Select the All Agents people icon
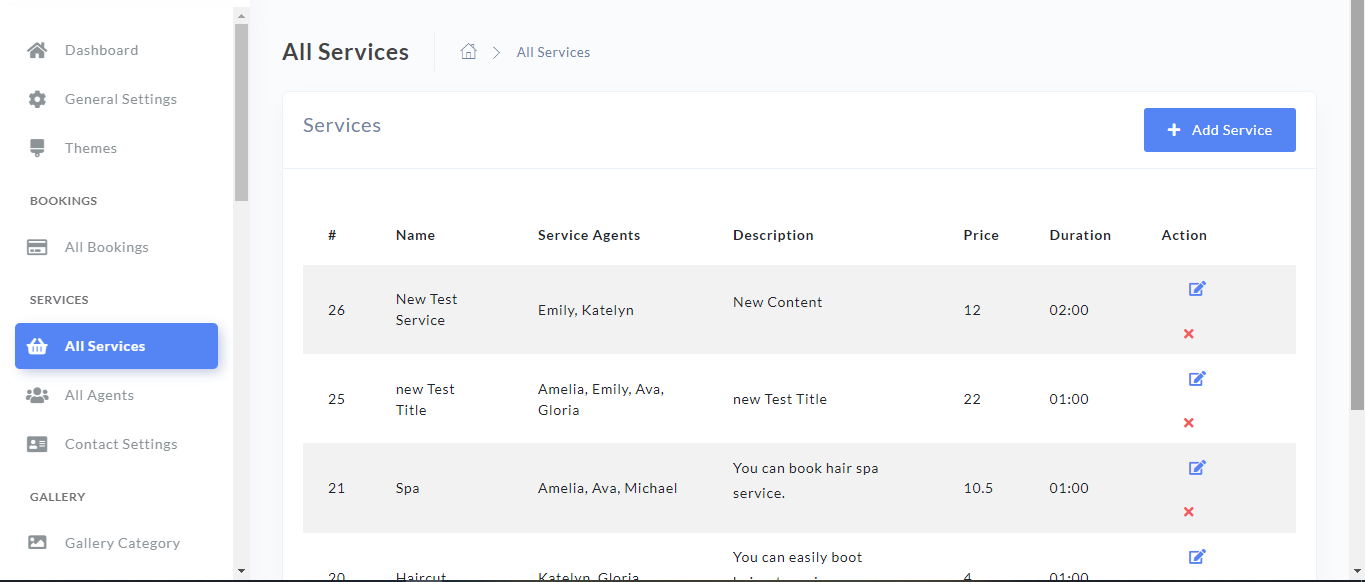This screenshot has width=1365, height=582. point(37,394)
